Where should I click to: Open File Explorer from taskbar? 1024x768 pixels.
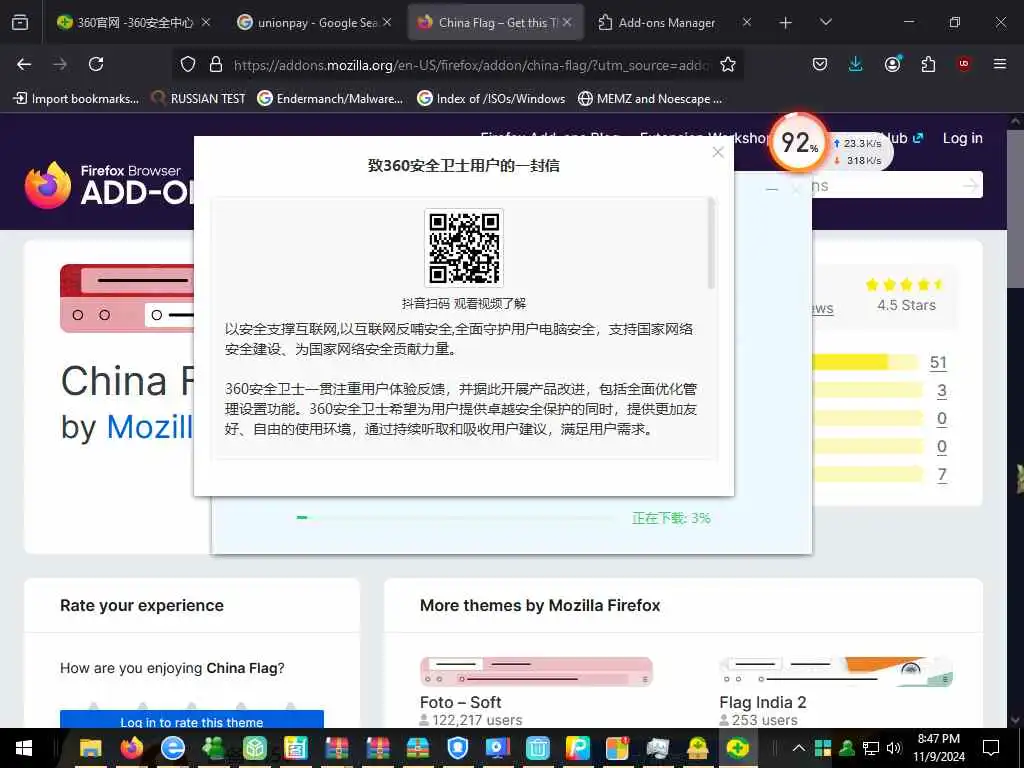click(x=91, y=748)
